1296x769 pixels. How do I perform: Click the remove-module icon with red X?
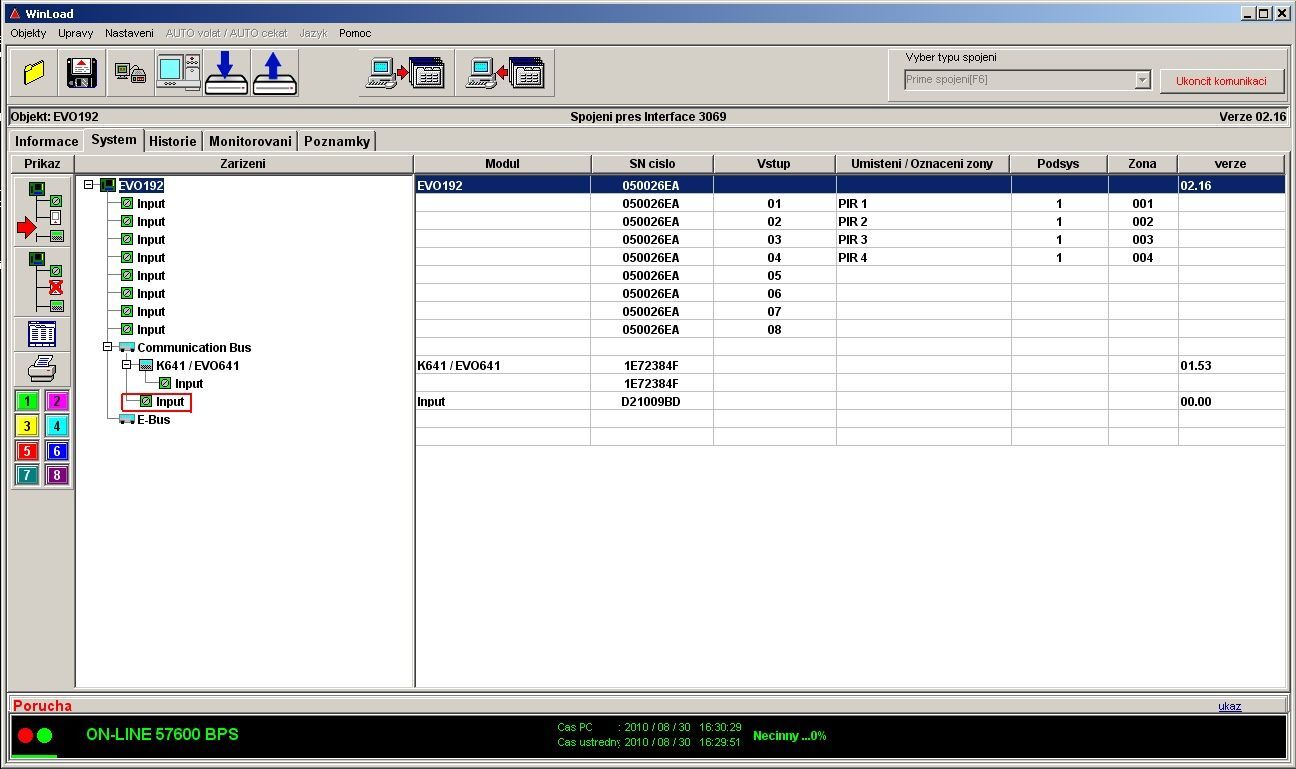pyautogui.click(x=42, y=281)
